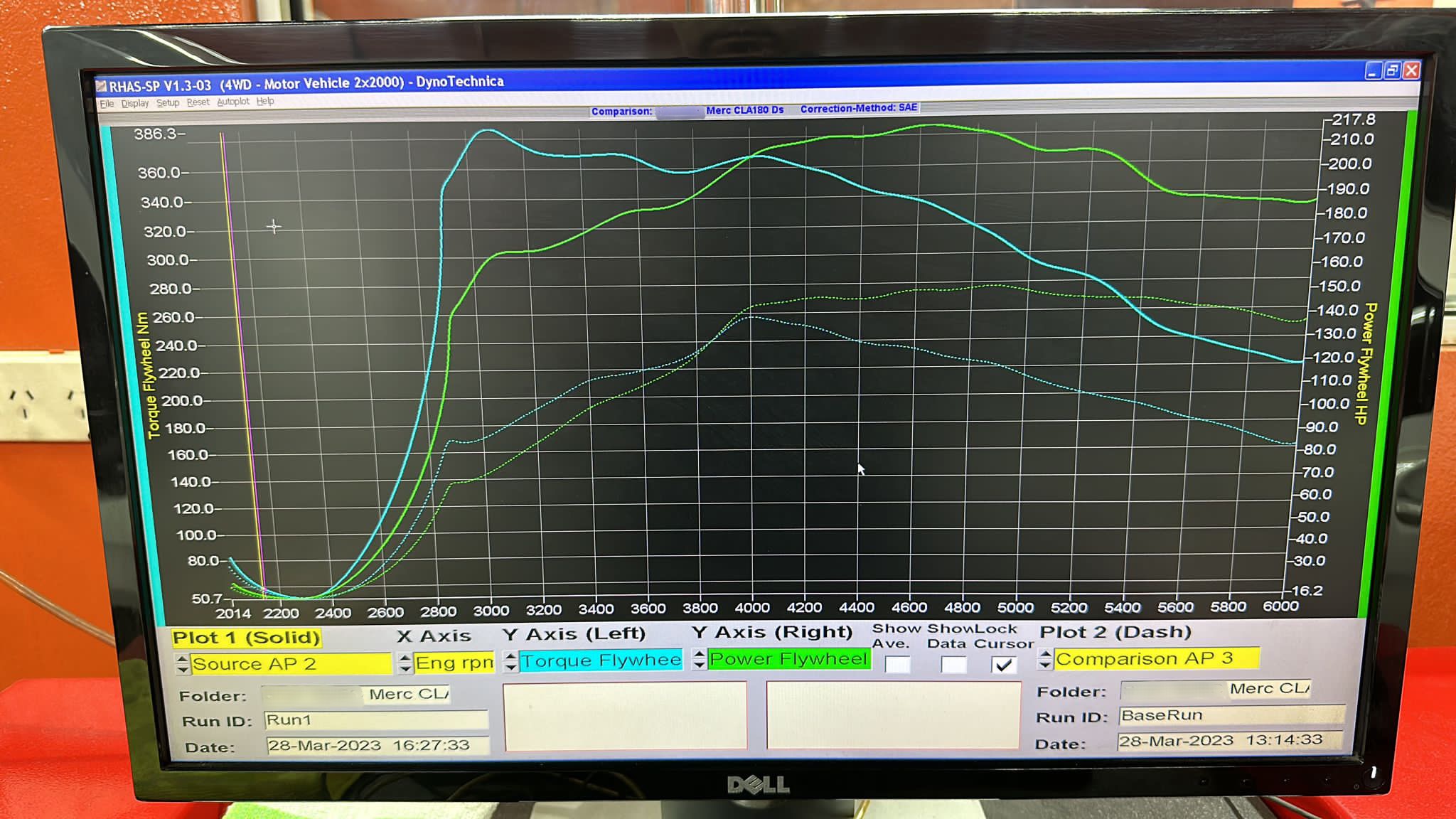
Task: Click the Plot 1 Folder field
Action: tap(357, 695)
